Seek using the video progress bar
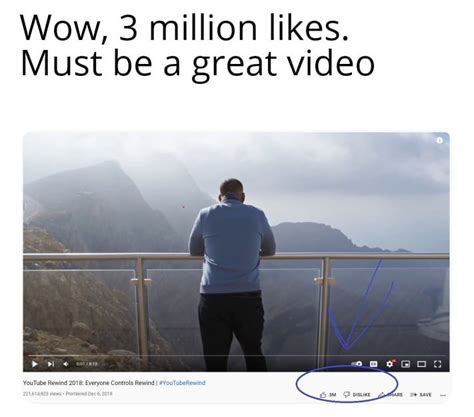Image resolution: width=474 pixels, height=417 pixels. click(236, 356)
